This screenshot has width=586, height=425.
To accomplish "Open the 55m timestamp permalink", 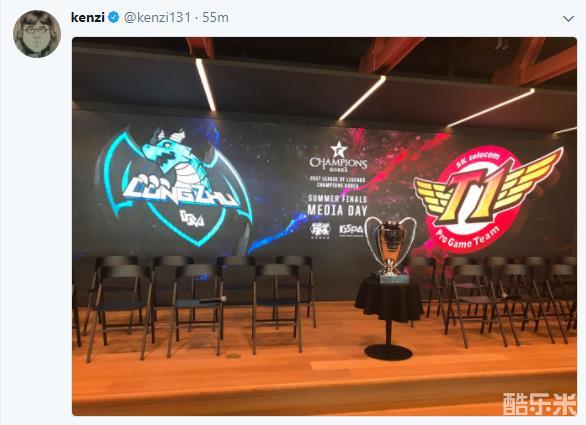I will 215,17.
